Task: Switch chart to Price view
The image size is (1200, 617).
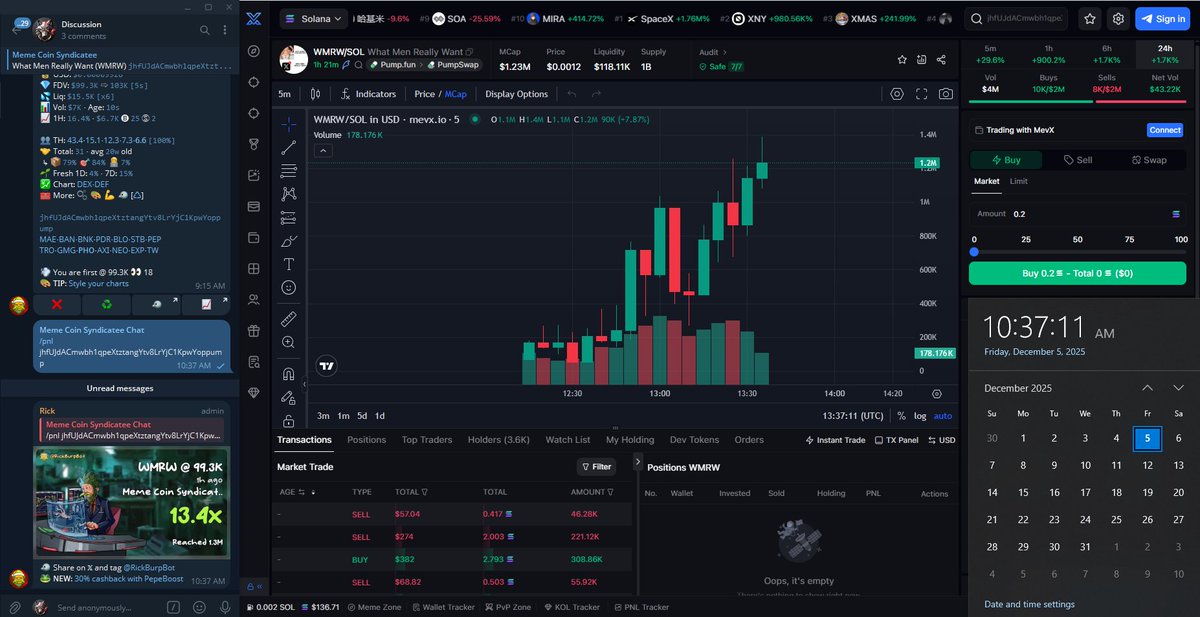Action: point(424,94)
